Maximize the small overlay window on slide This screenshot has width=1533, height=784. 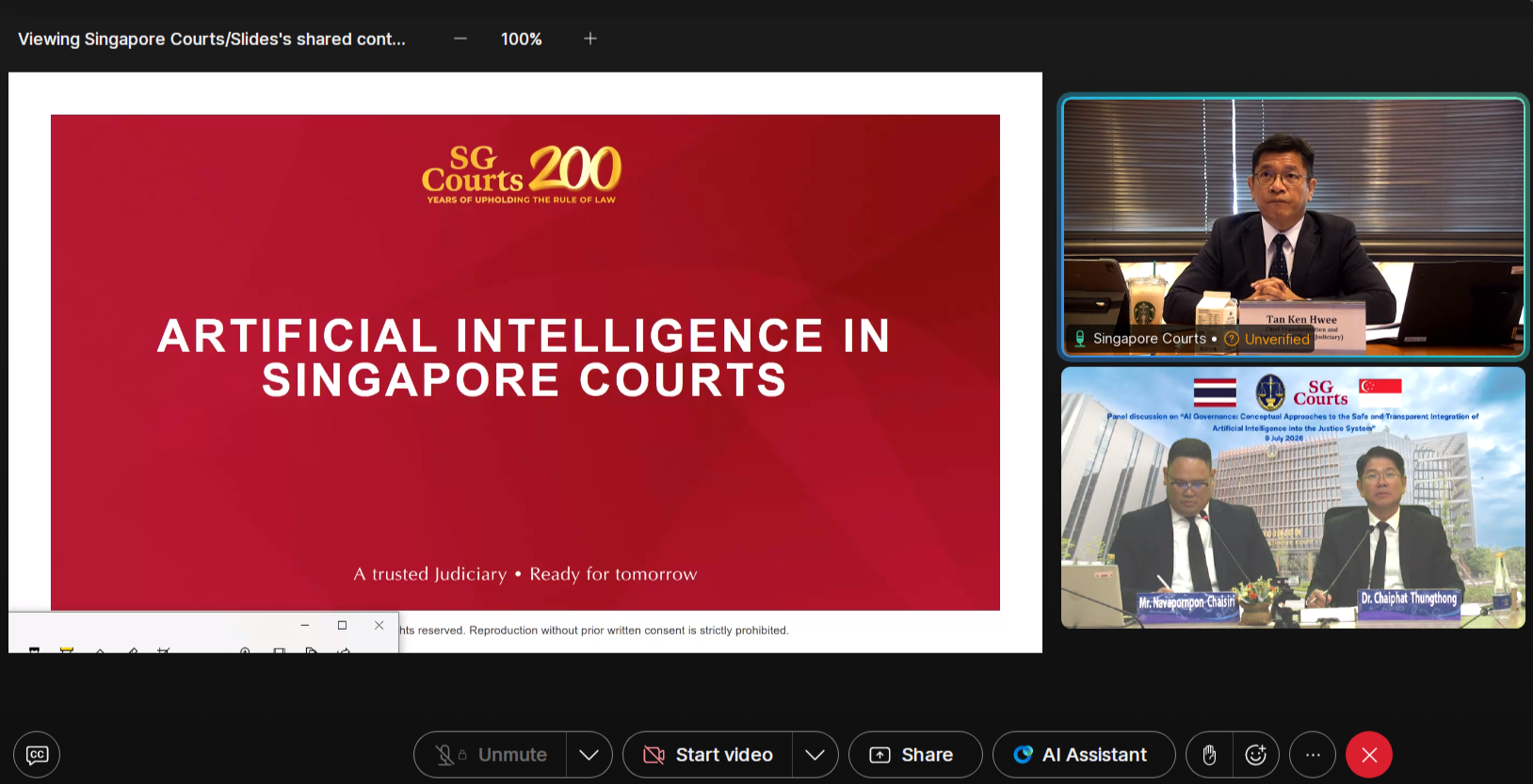coord(342,625)
